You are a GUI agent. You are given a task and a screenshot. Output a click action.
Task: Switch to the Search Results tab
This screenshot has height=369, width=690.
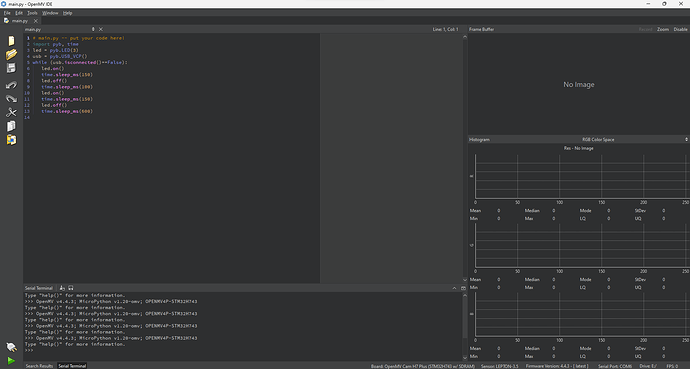[39, 366]
